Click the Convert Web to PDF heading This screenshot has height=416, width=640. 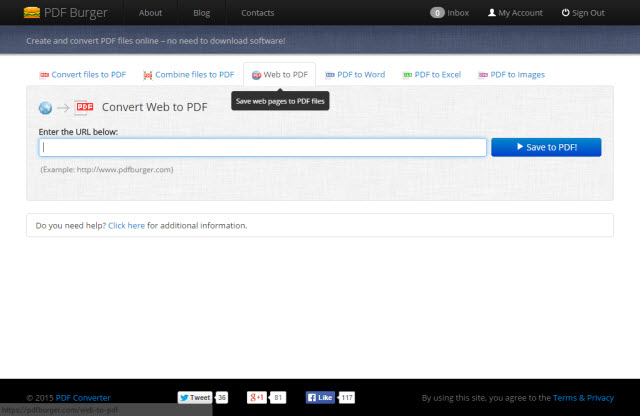coord(155,107)
